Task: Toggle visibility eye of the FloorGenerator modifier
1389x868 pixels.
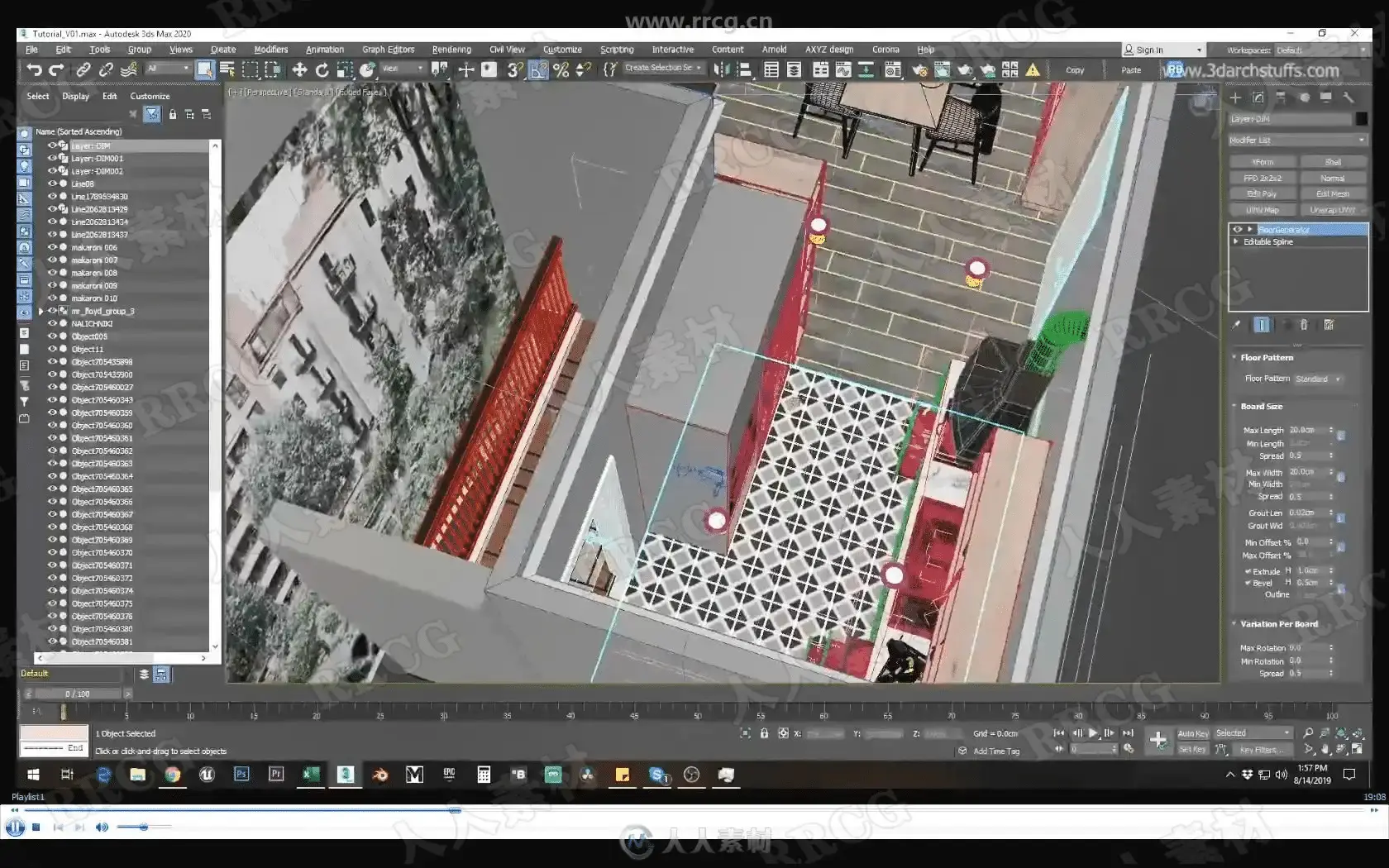Action: click(1238, 230)
